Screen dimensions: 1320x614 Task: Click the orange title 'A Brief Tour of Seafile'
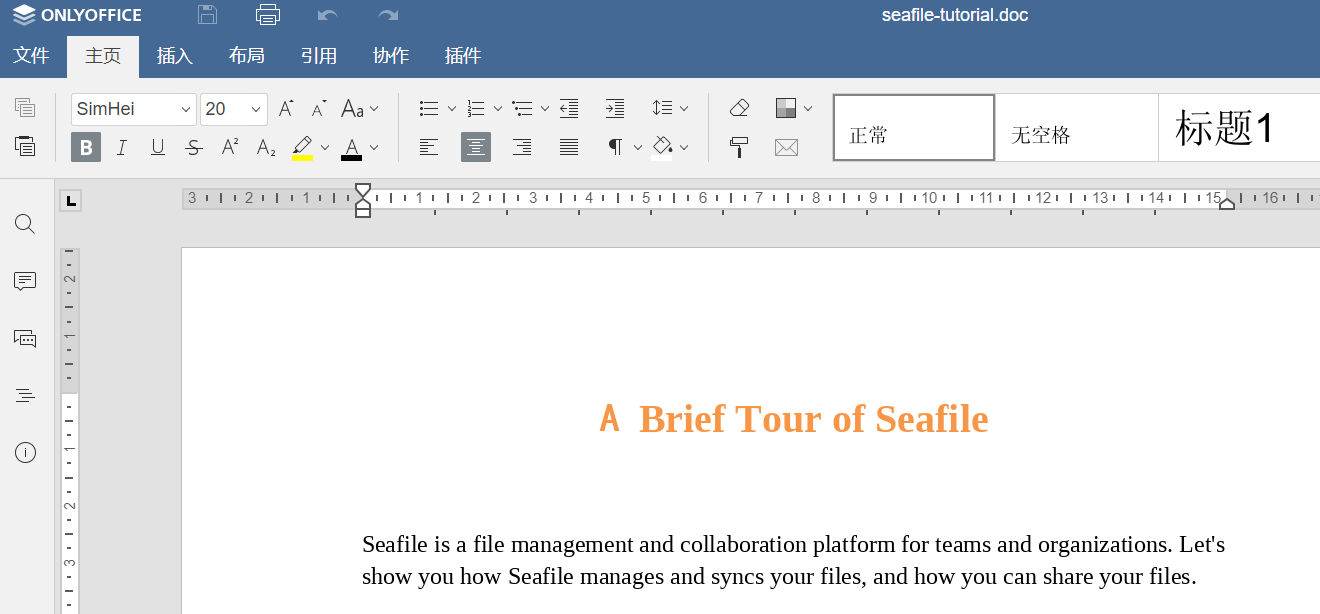[794, 419]
